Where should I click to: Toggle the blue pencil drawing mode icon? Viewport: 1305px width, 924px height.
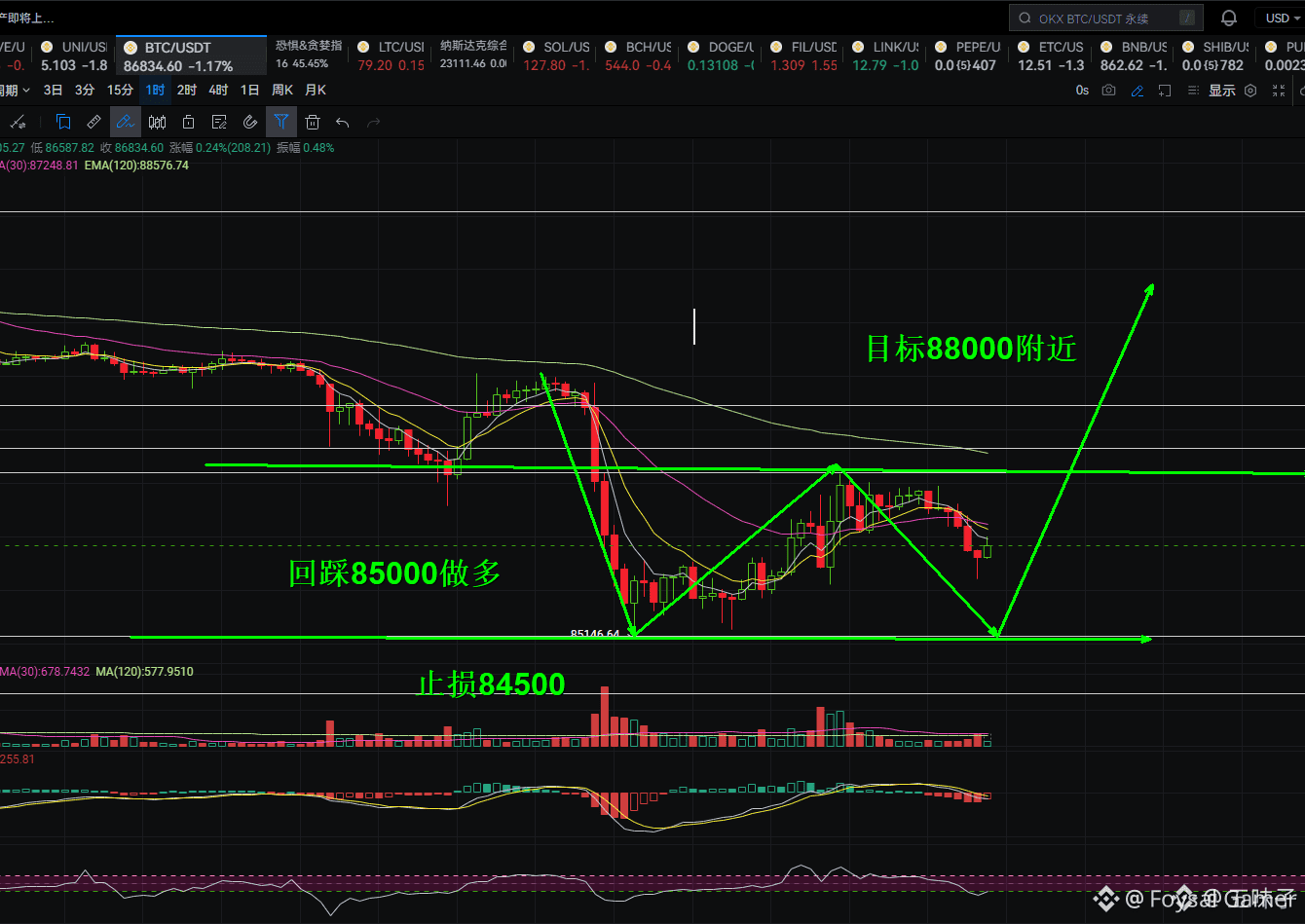tap(1137, 91)
